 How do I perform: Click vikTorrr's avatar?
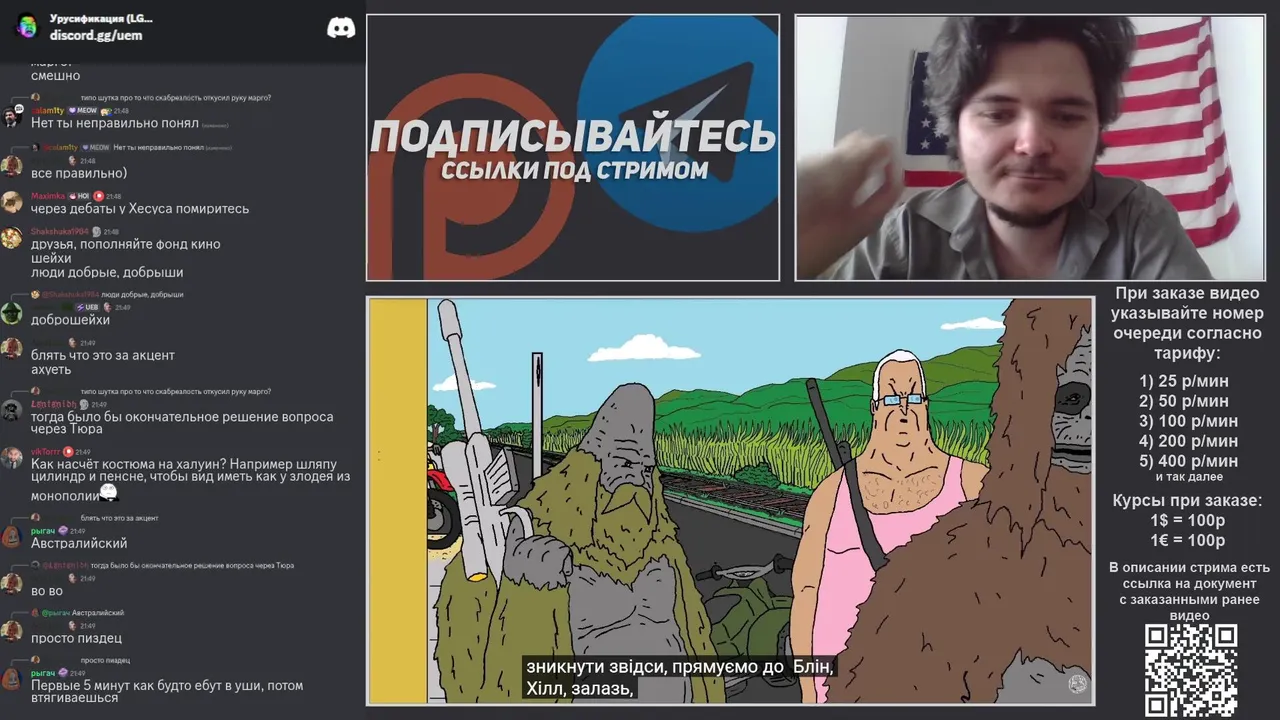tap(11, 458)
